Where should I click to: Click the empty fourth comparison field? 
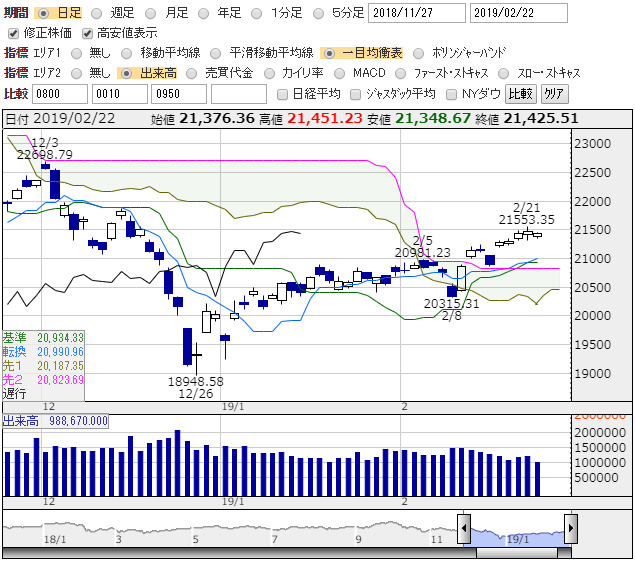(x=239, y=94)
